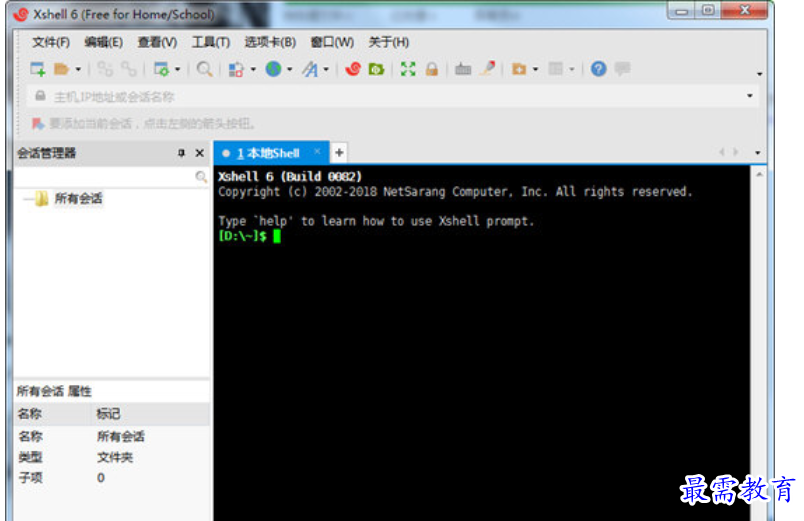Select the 子项 property row
This screenshot has width=804, height=521.
pyautogui.click(x=112, y=477)
